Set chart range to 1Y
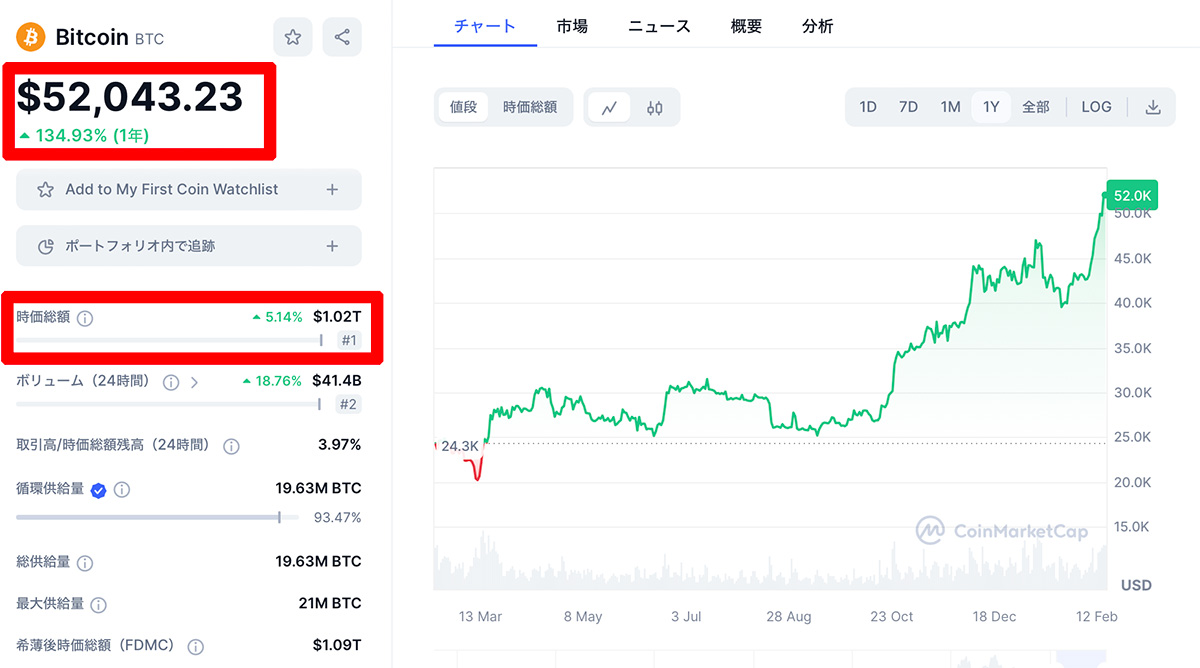Viewport: 1200px width, 668px height. click(991, 107)
